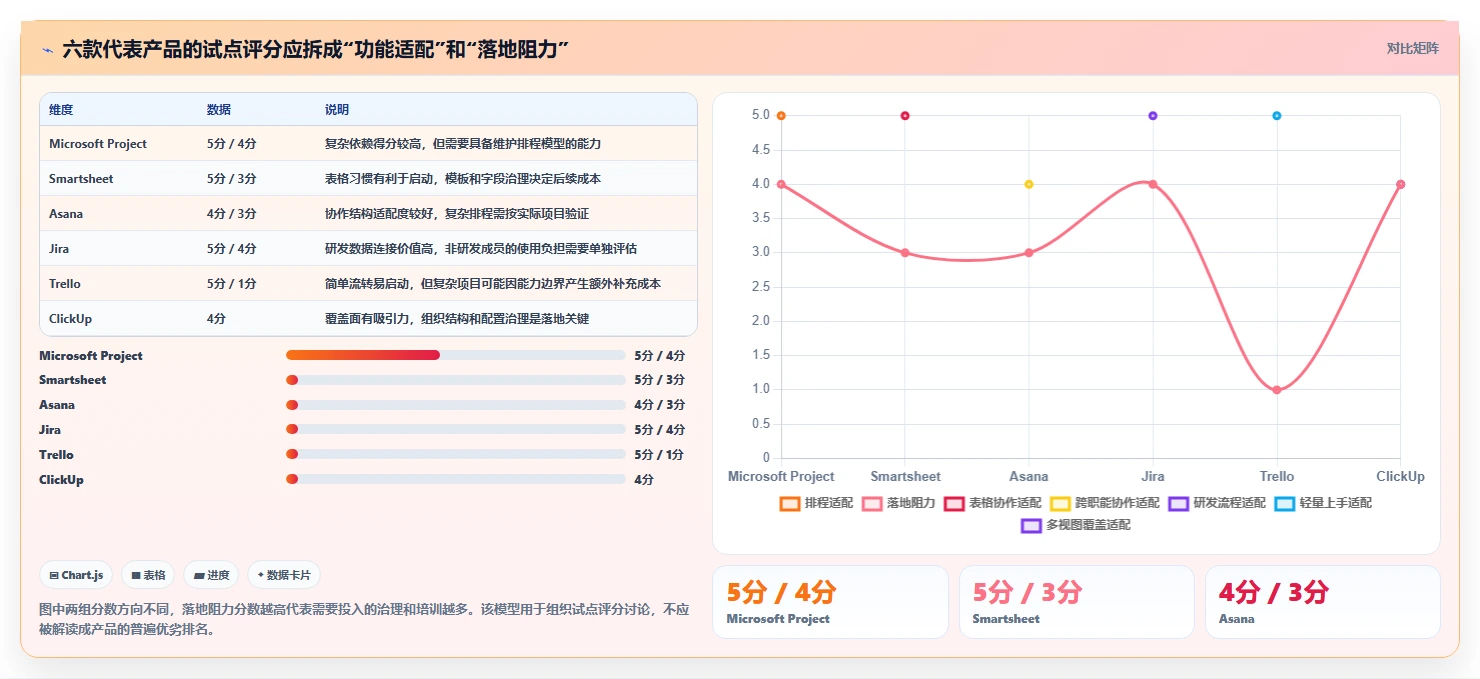Screen dimensions: 1480x679
Task: Click the description starting 研发数据连接价值高
Action: tap(481, 249)
